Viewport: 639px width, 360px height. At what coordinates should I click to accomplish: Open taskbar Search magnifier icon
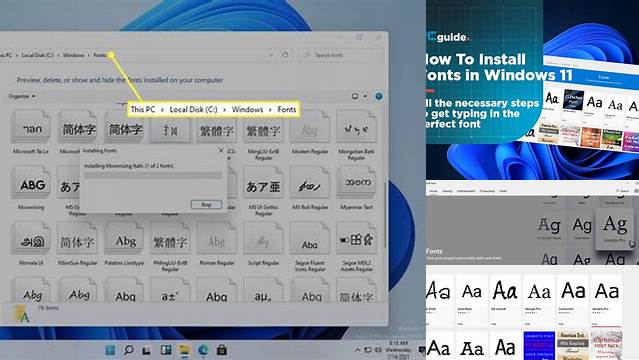(x=128, y=350)
